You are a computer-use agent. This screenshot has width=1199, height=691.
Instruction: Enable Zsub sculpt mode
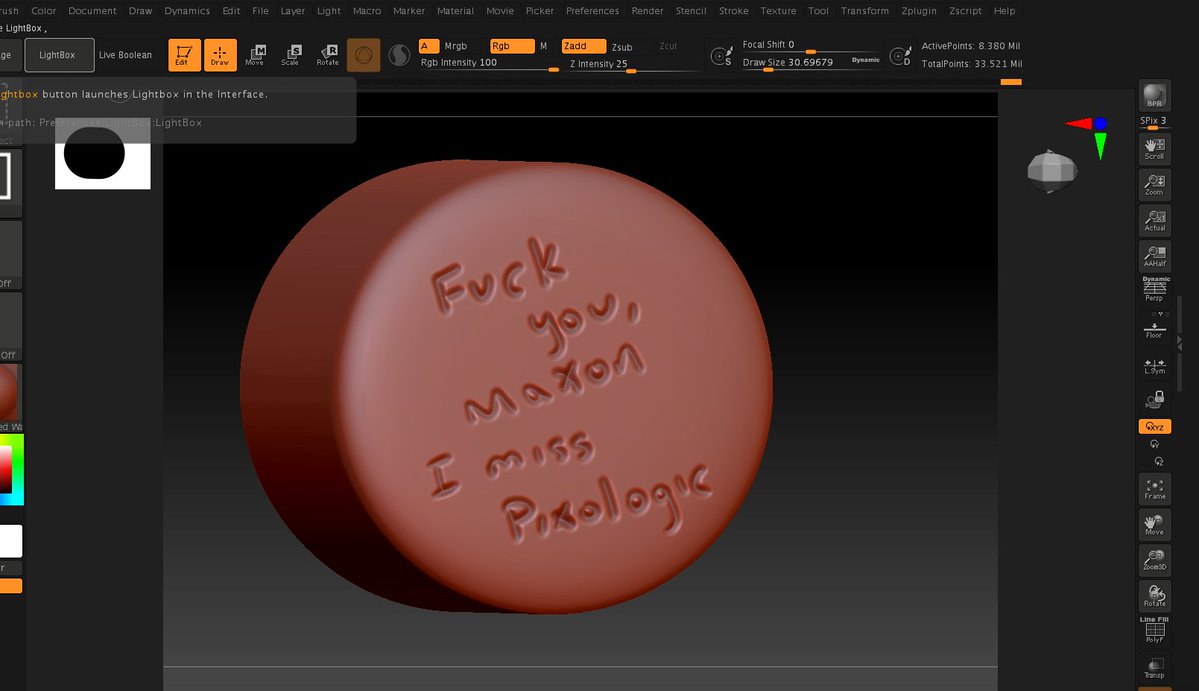coord(622,47)
